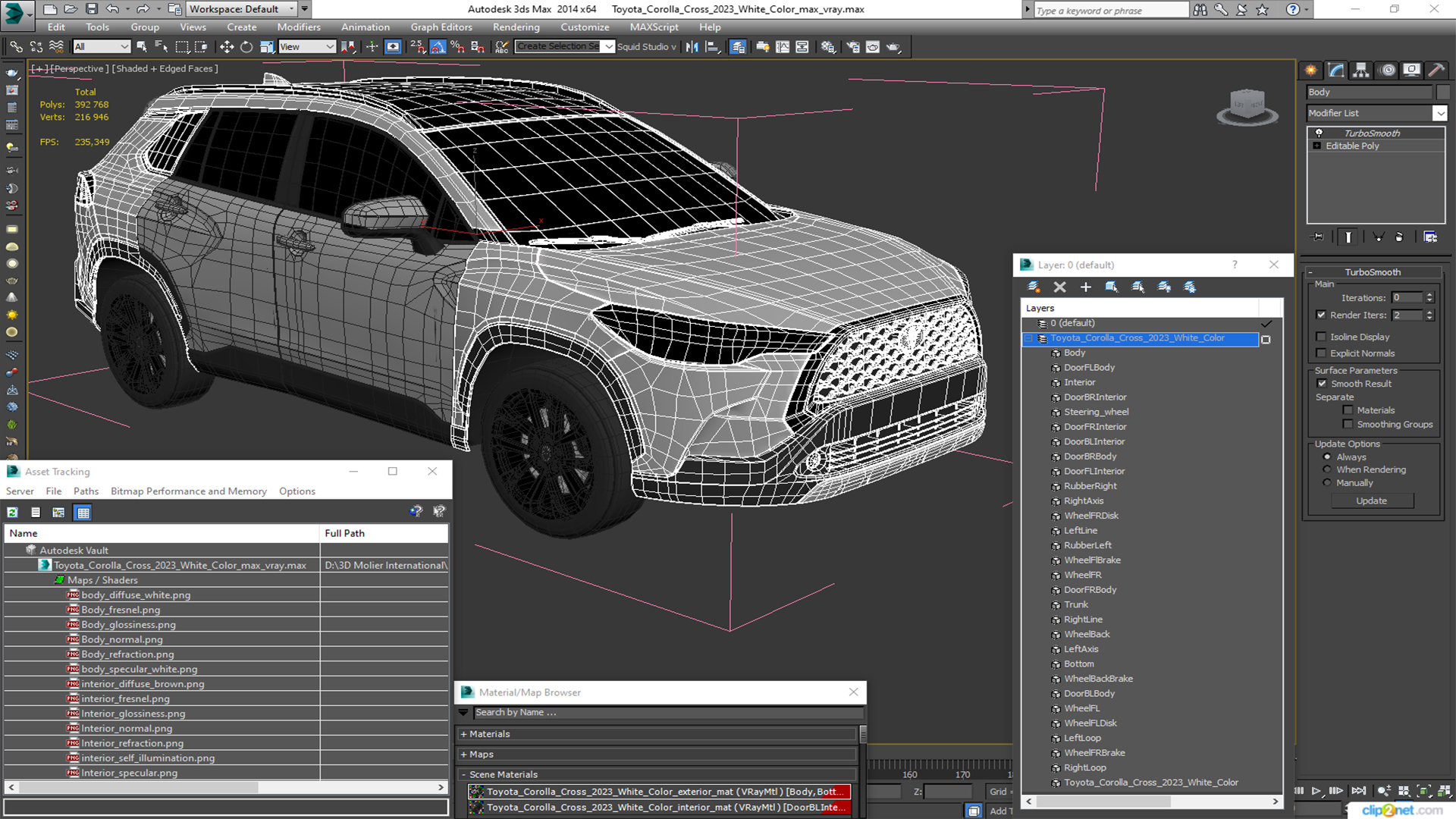Click the Open File folder icon
1456x819 pixels.
click(x=71, y=9)
